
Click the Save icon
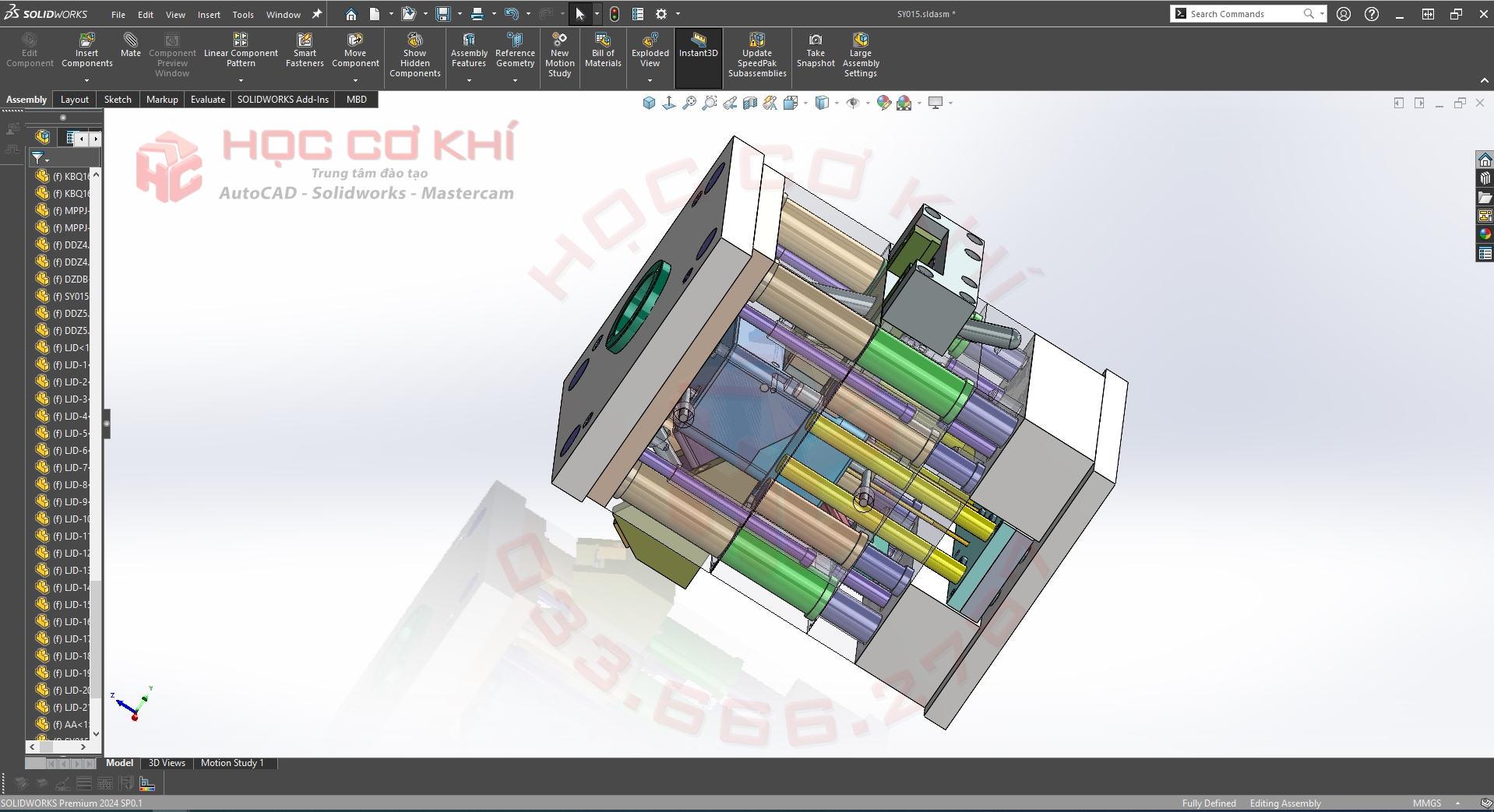(443, 14)
